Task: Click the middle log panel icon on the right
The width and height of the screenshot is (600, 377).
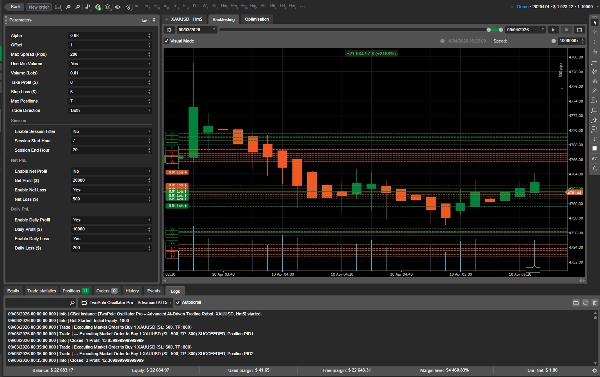Action: [x=585, y=303]
